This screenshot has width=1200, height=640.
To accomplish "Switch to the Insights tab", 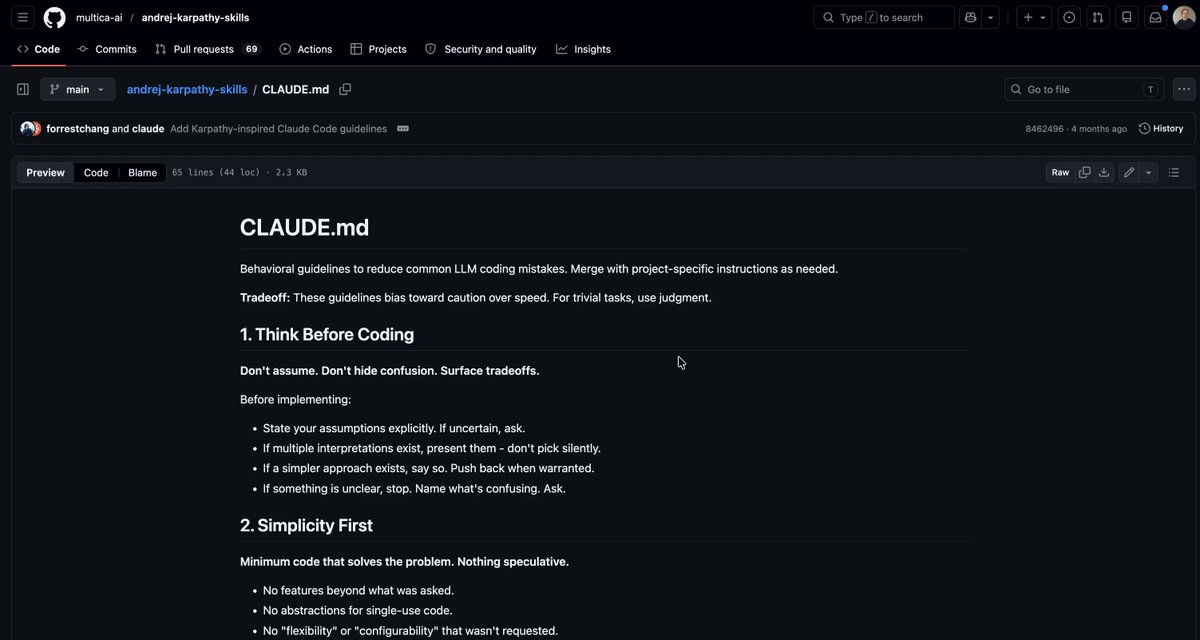I will click(x=584, y=49).
